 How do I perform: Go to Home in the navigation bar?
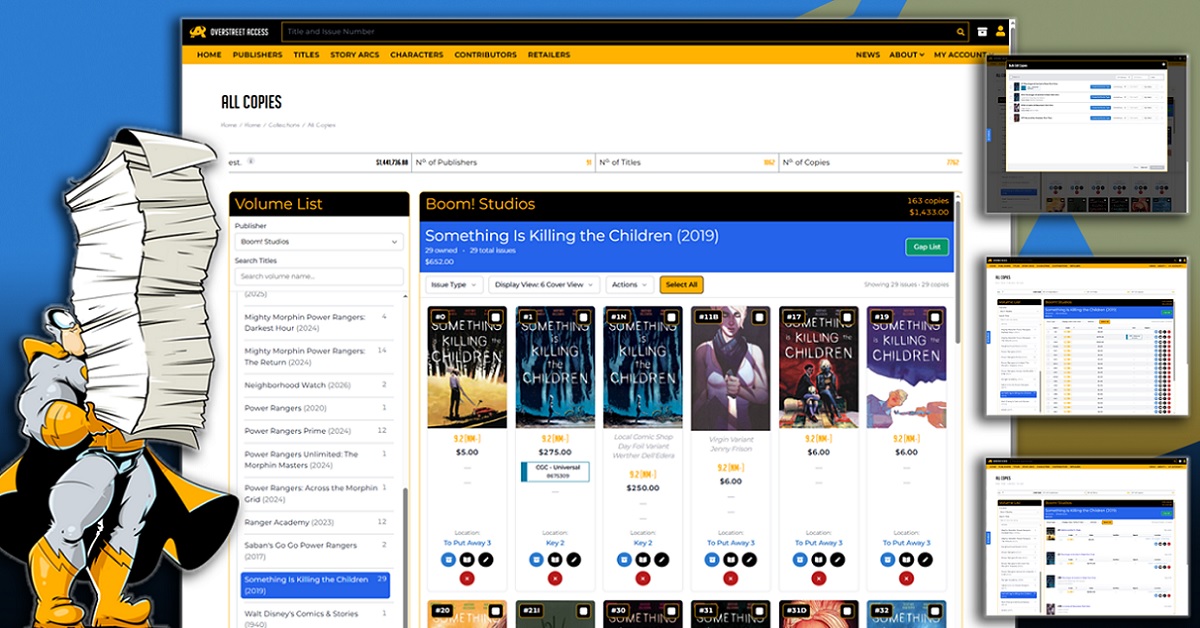click(209, 55)
